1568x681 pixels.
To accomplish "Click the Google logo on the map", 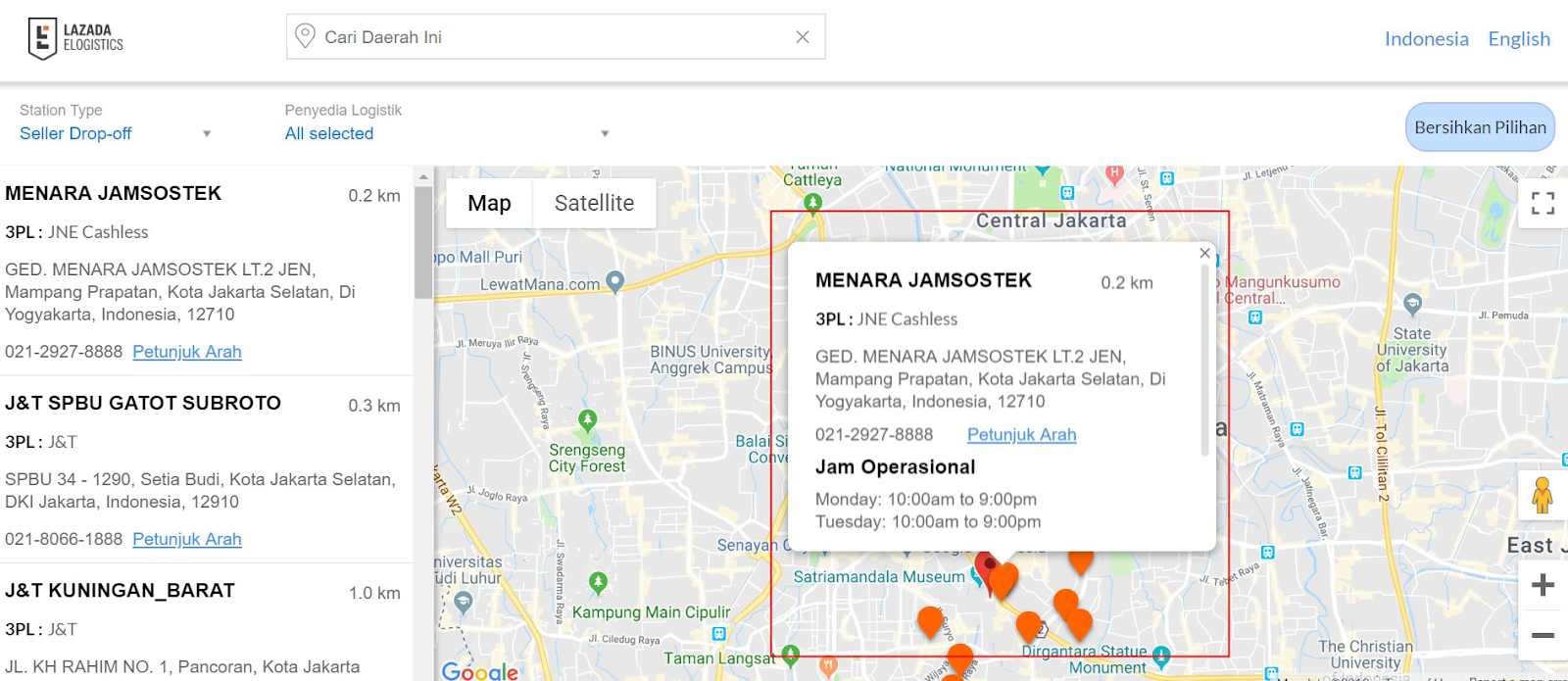I will point(480,670).
